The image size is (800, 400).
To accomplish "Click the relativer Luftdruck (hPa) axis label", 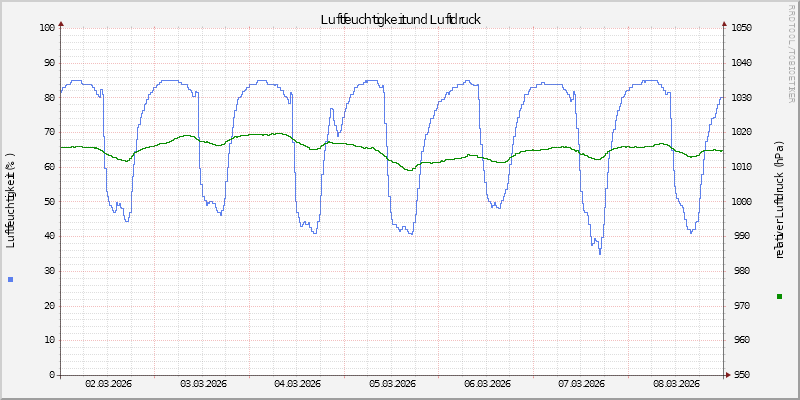I will (x=779, y=199).
